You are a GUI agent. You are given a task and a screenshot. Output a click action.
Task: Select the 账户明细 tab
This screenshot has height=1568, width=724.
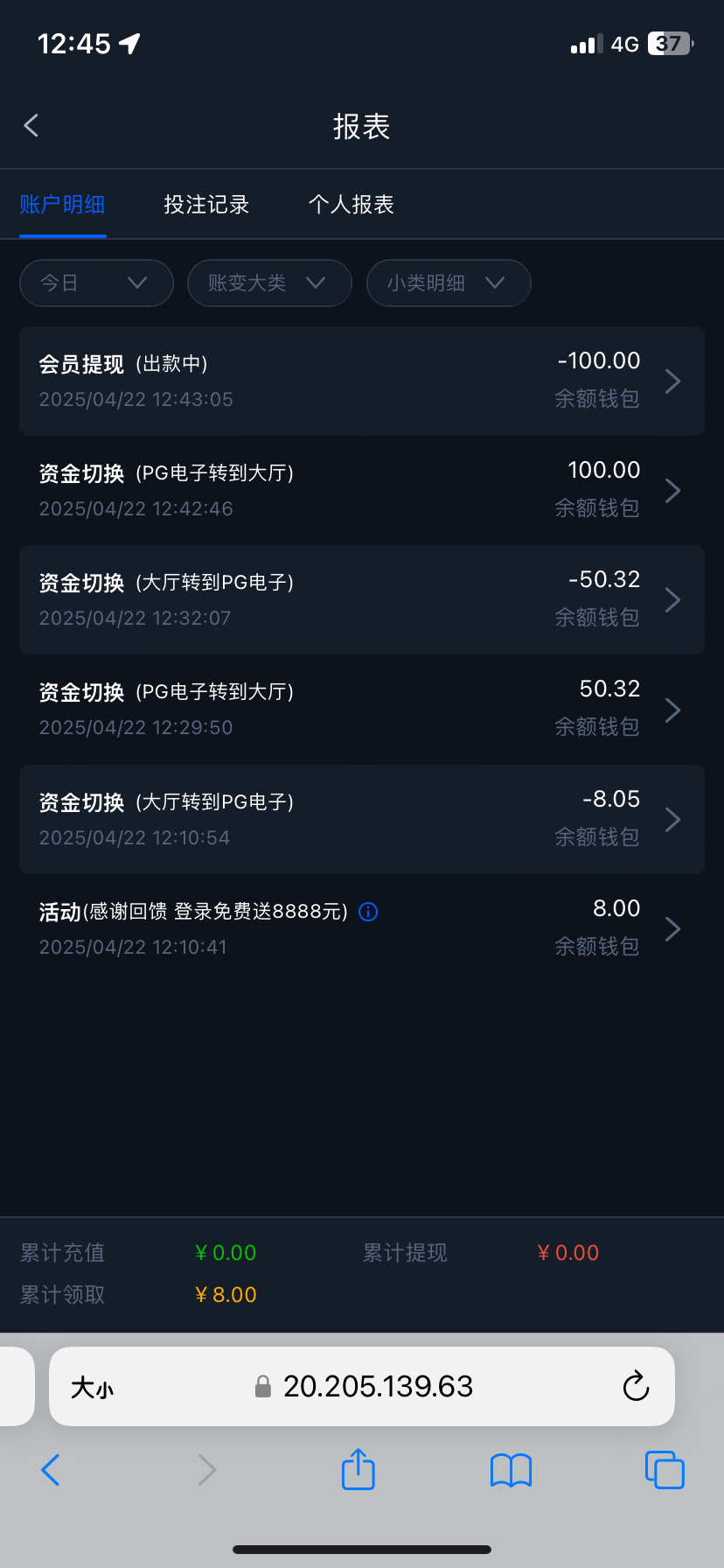pos(62,205)
